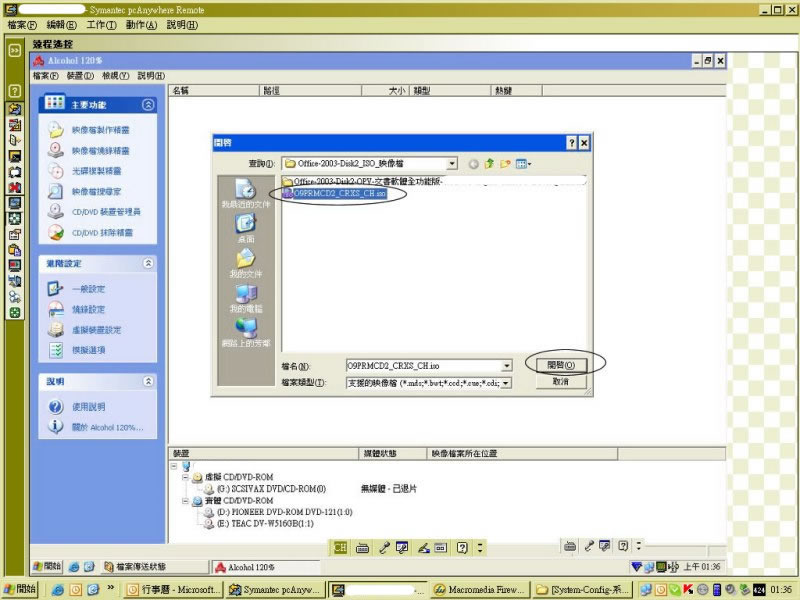Click Macromedia Fireworks taskbar button

(x=480, y=590)
